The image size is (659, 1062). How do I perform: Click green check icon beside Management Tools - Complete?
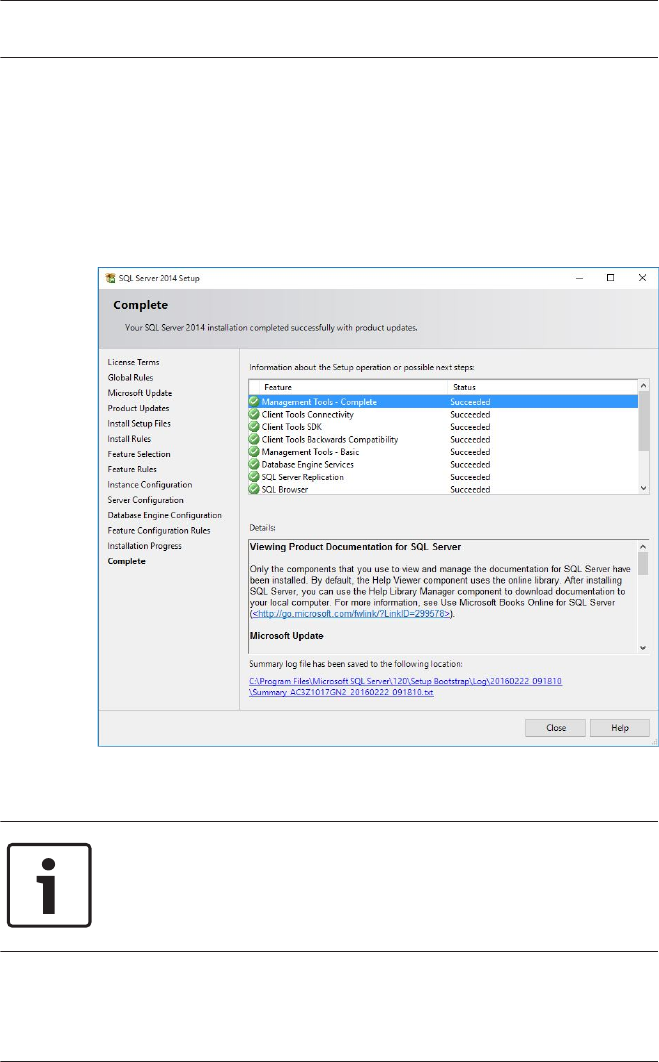click(x=254, y=402)
